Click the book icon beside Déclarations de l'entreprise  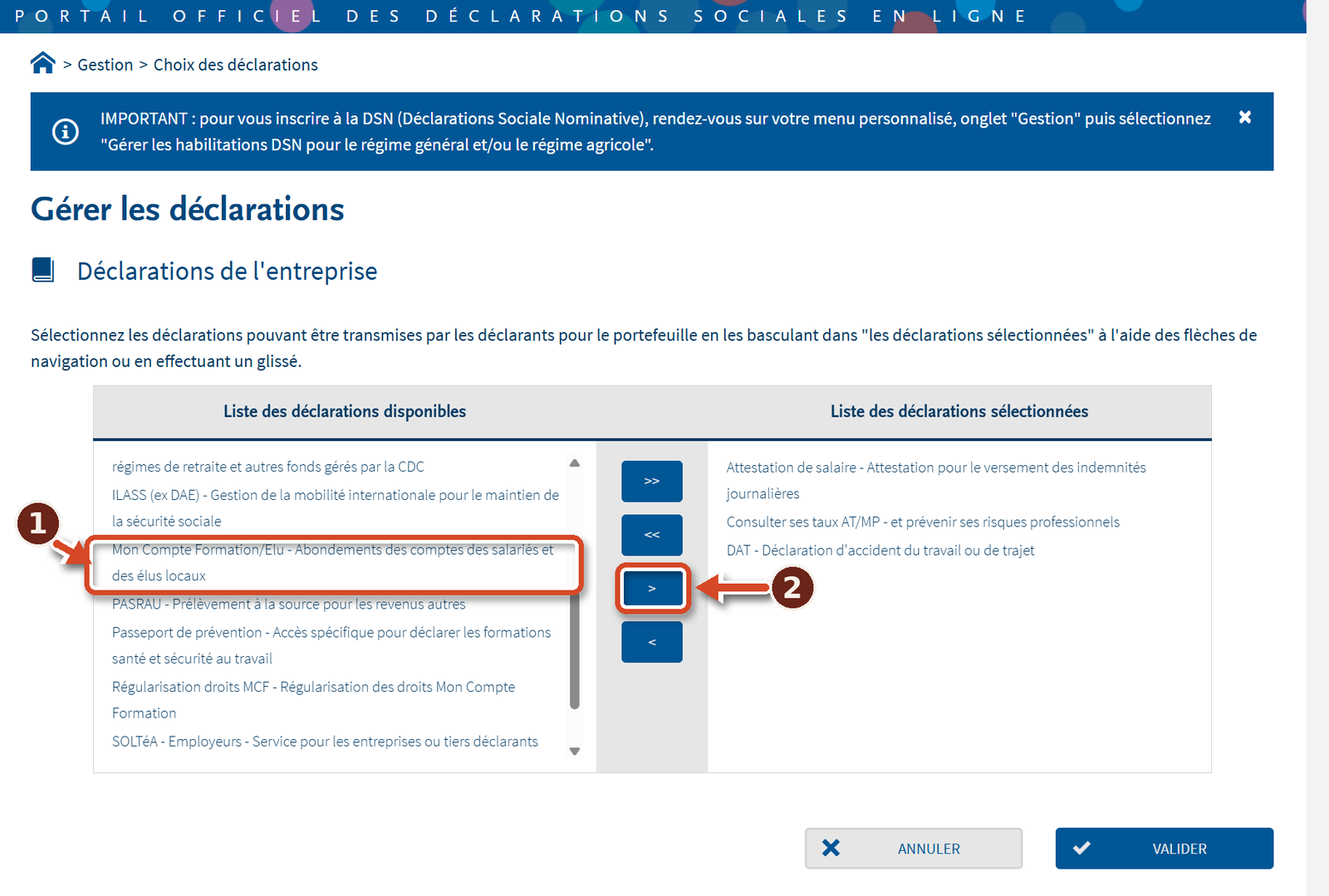(x=43, y=270)
